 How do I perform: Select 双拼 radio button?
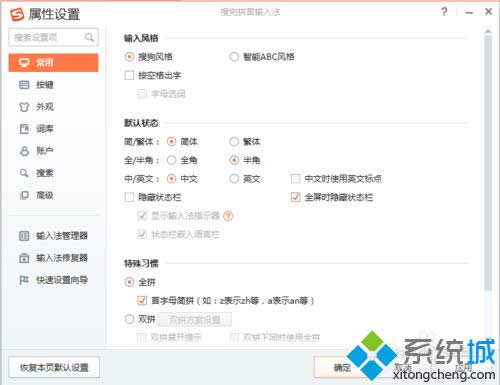(x=129, y=319)
